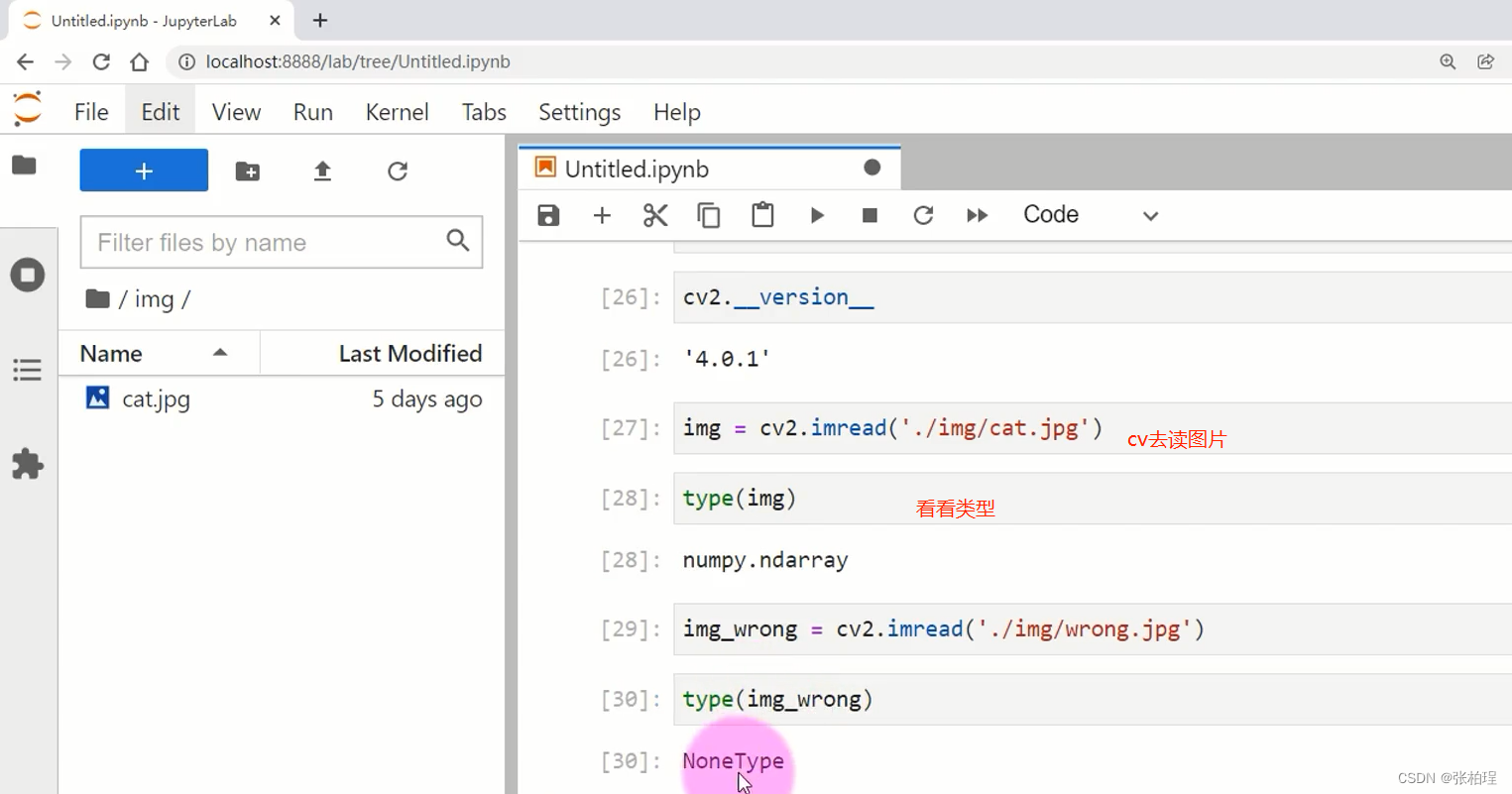Create a new folder in file browser
This screenshot has width=1512, height=794.
[248, 171]
